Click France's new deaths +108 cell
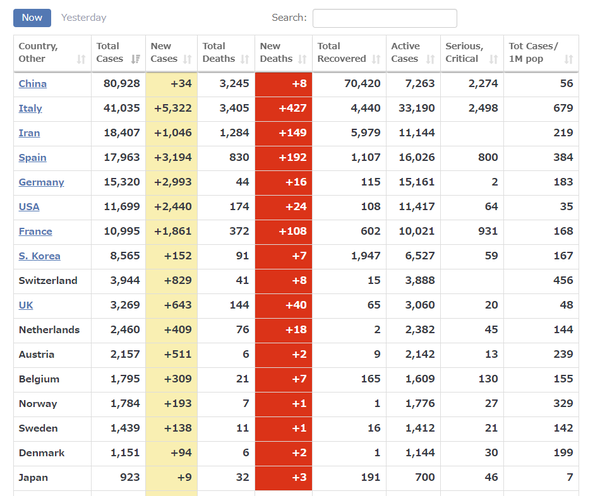This screenshot has height=496, width=600. tap(284, 232)
